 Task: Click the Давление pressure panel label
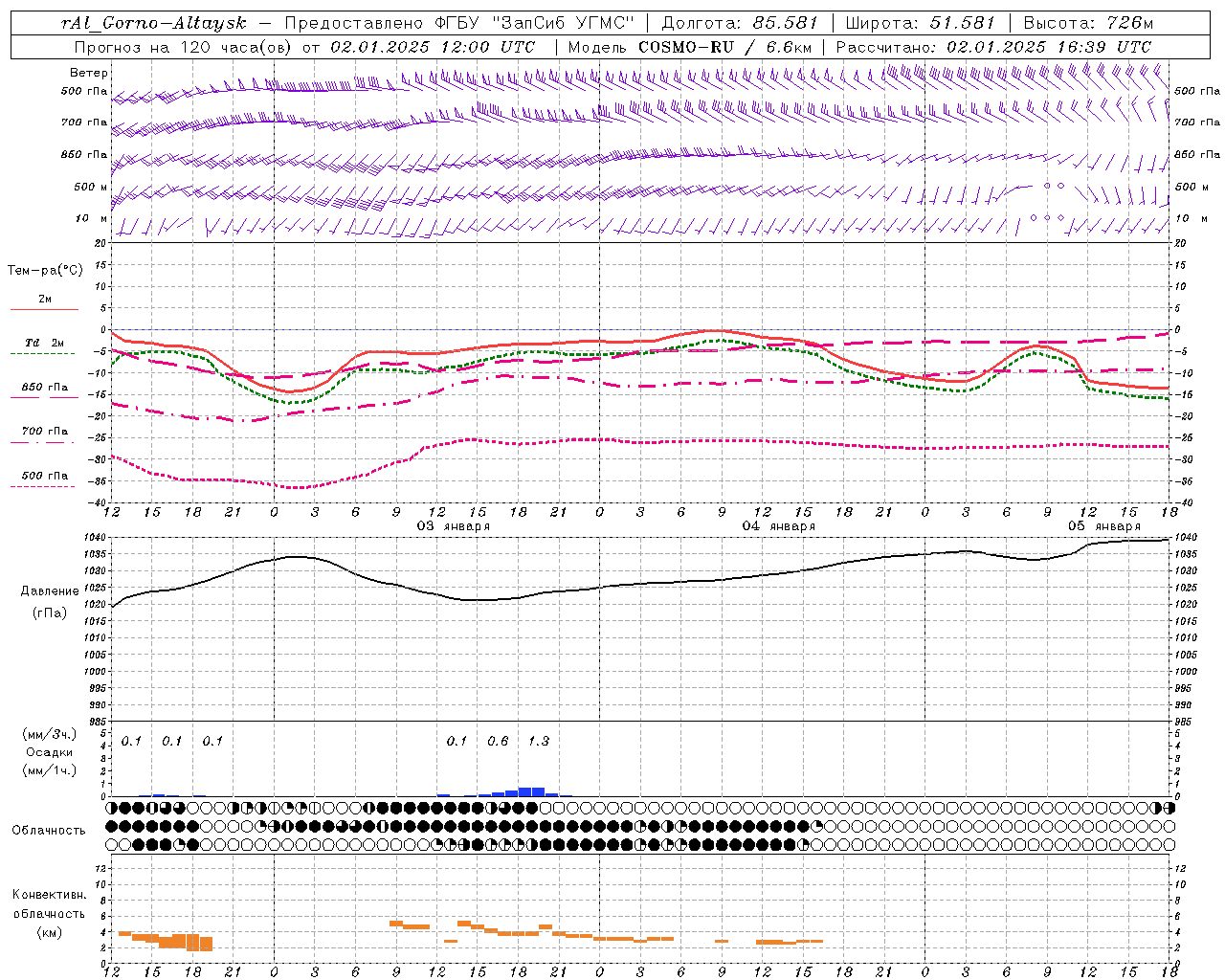[x=50, y=591]
